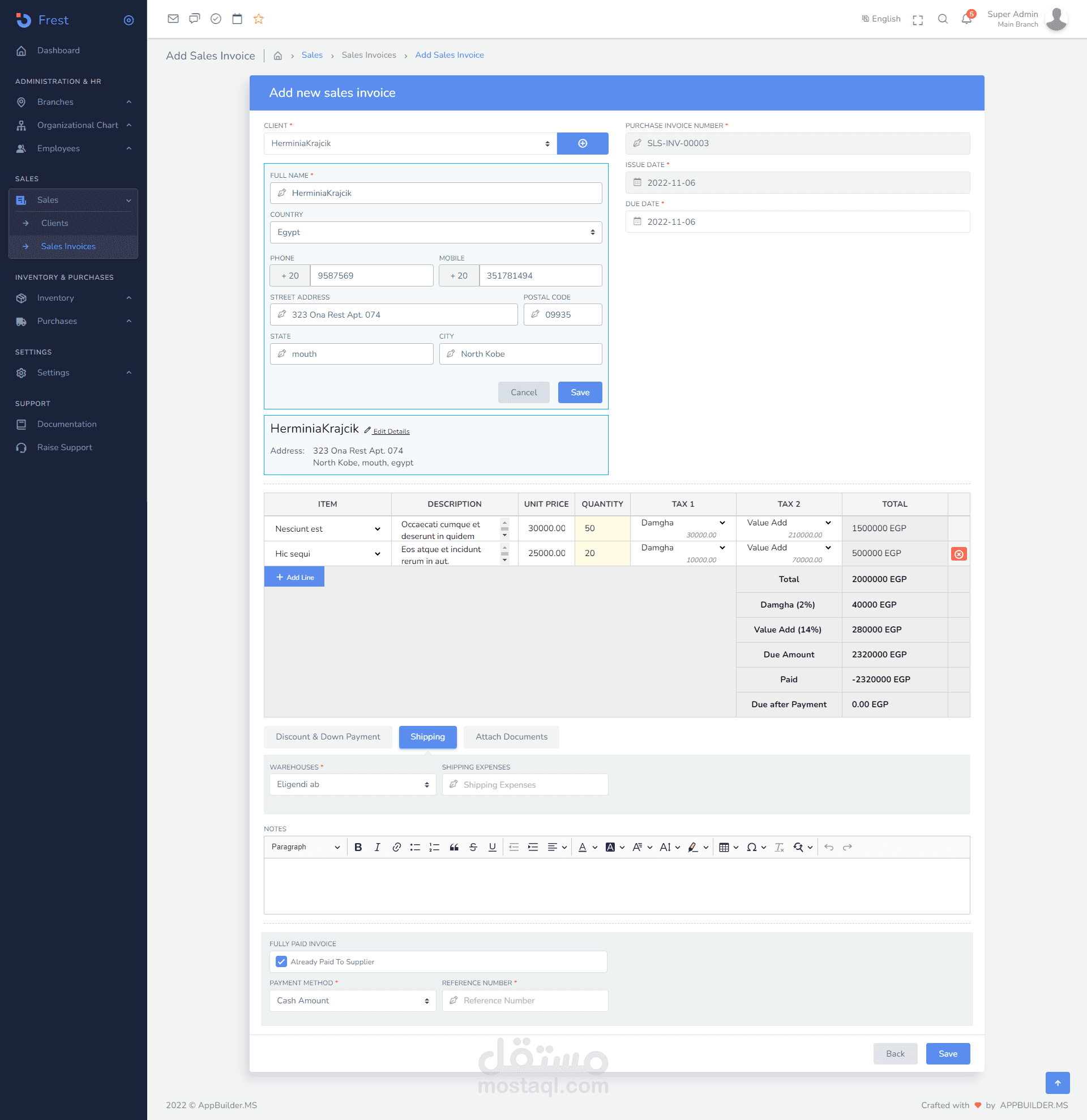The image size is (1087, 1120).
Task: Toggle italic formatting in notes toolbar
Action: tap(377, 848)
